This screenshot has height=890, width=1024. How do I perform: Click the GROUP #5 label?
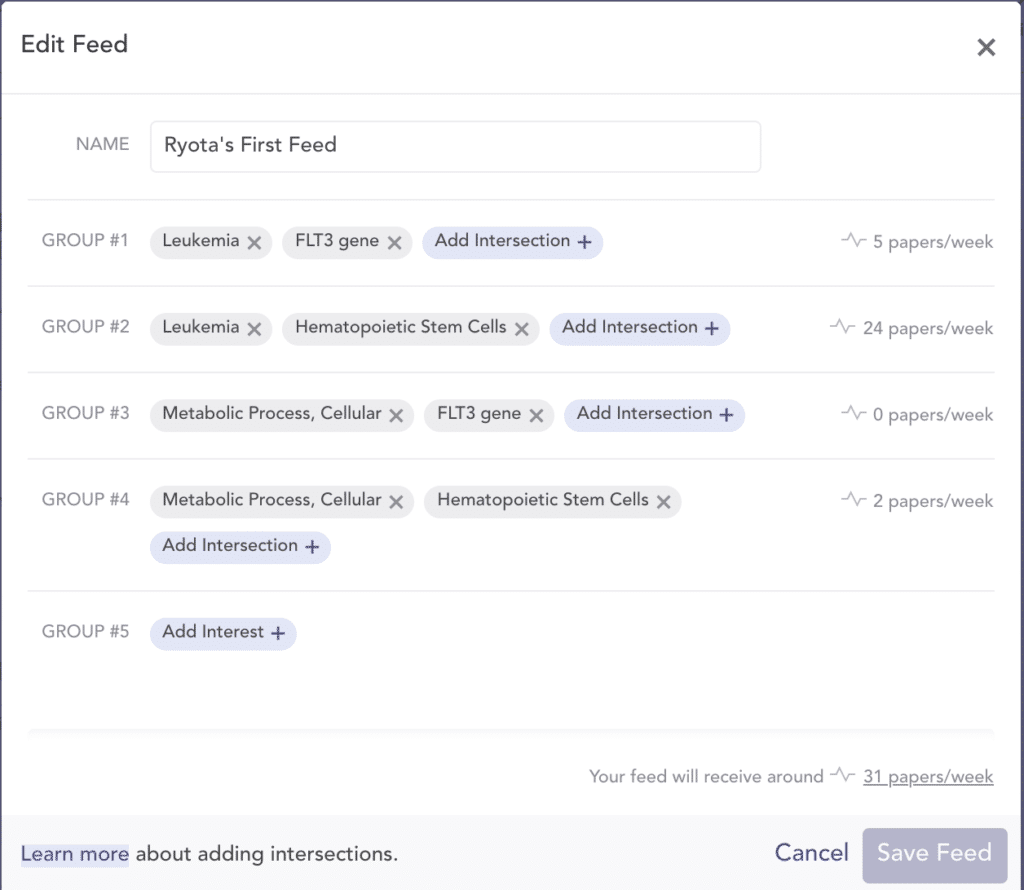(86, 631)
